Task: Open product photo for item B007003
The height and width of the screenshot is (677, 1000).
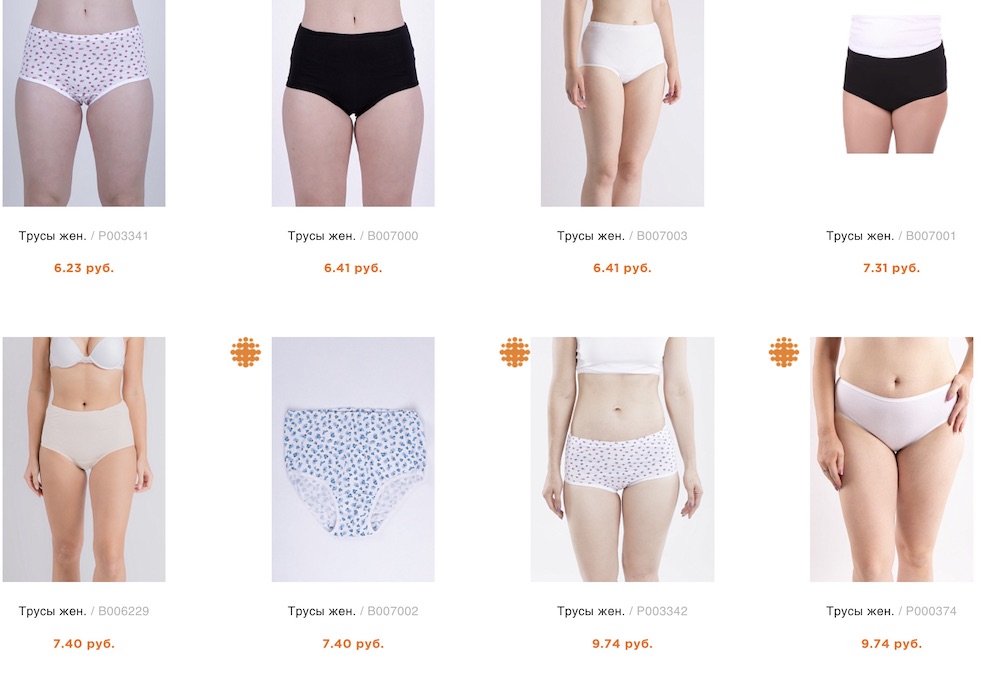Action: [x=622, y=103]
